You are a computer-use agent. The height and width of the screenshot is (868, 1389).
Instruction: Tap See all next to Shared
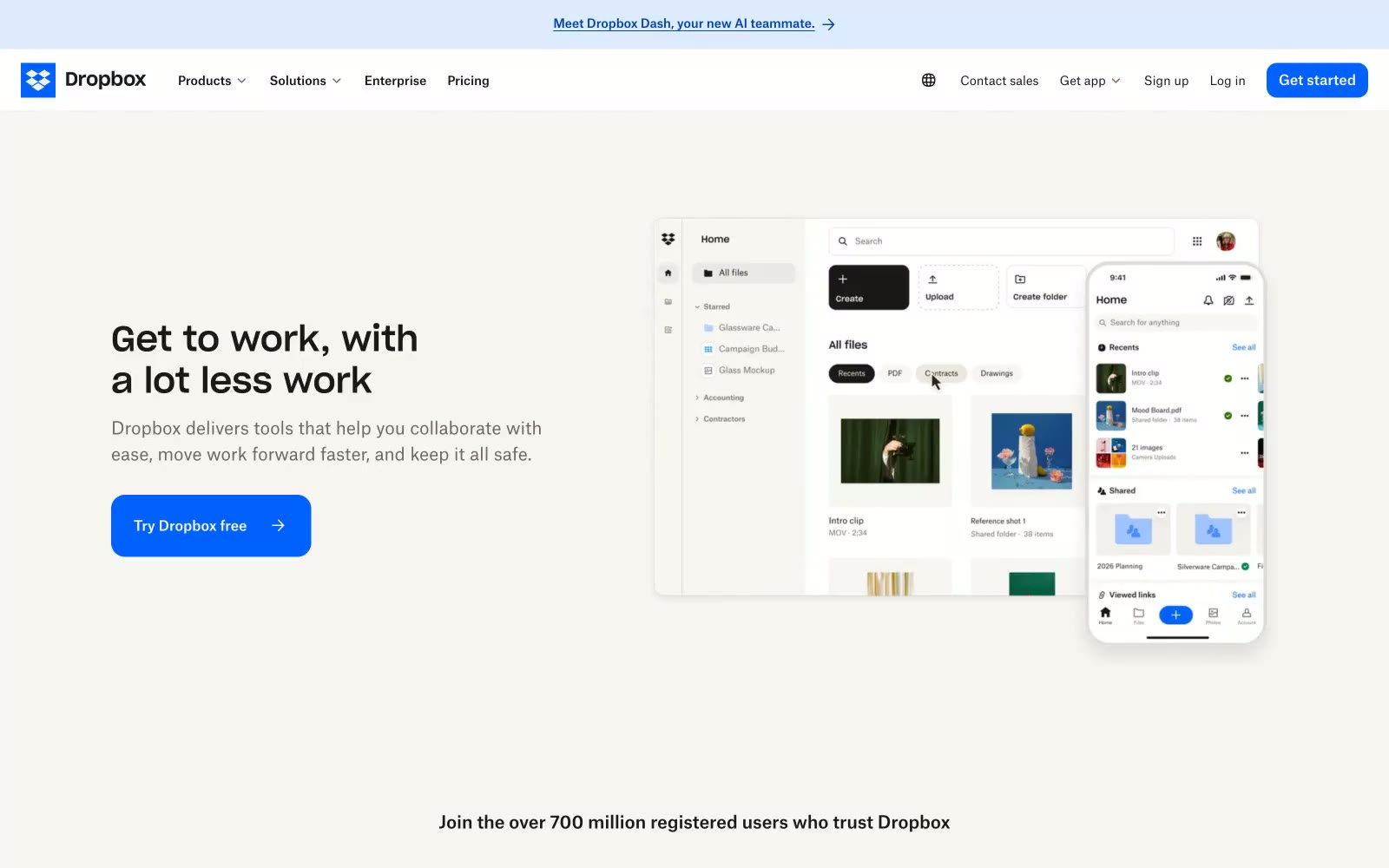click(1244, 490)
